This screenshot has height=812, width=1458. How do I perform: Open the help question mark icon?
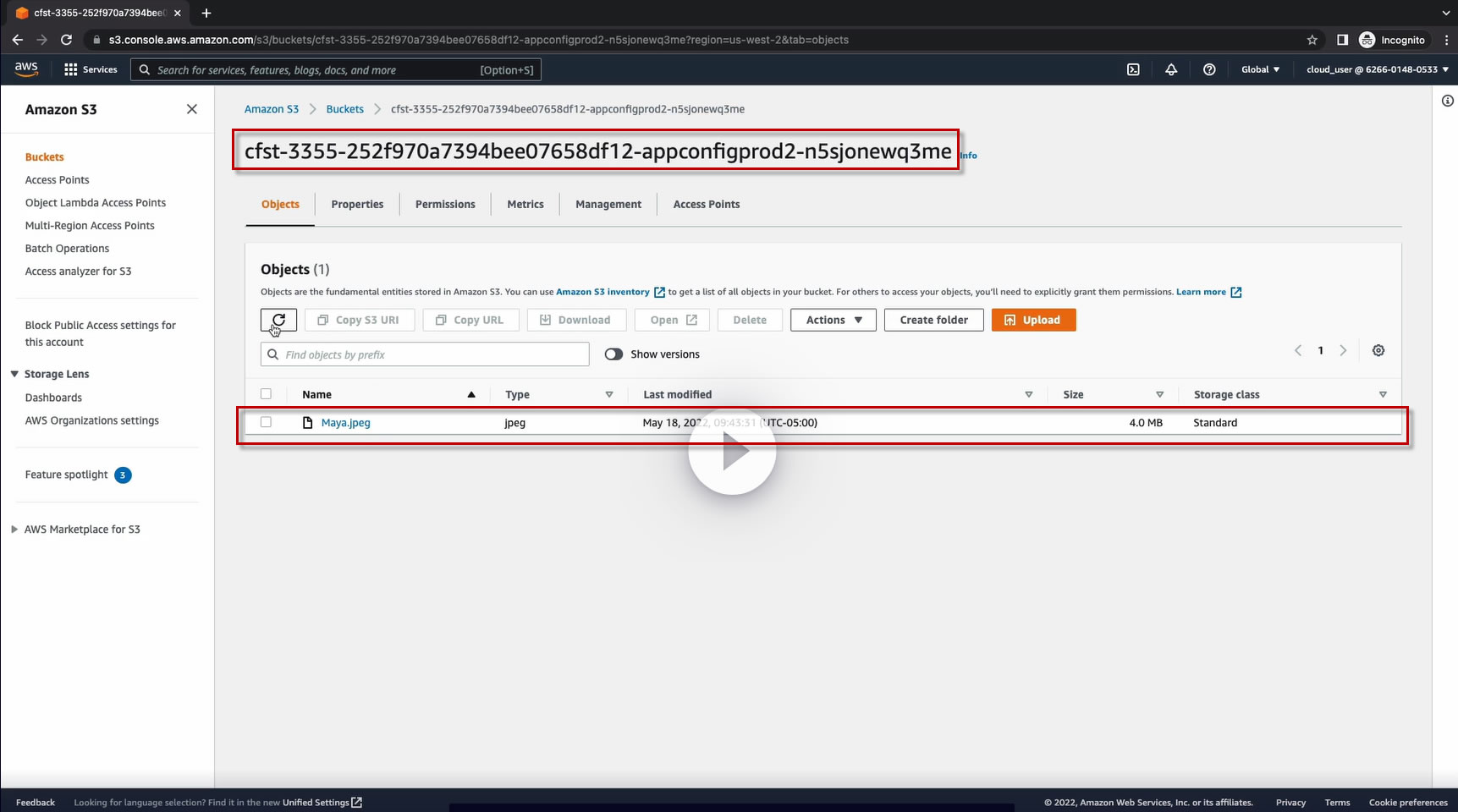coord(1209,69)
